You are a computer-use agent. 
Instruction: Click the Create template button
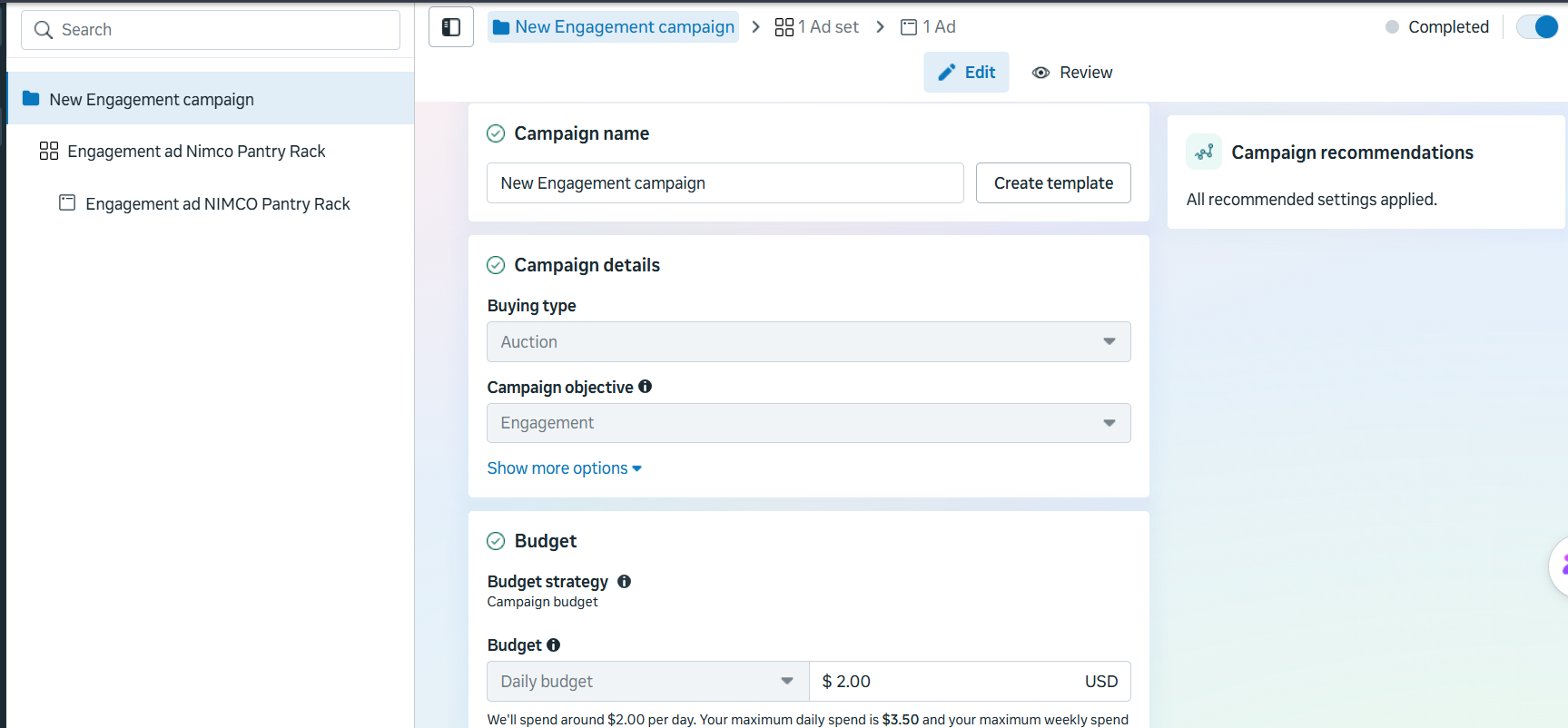1053,183
